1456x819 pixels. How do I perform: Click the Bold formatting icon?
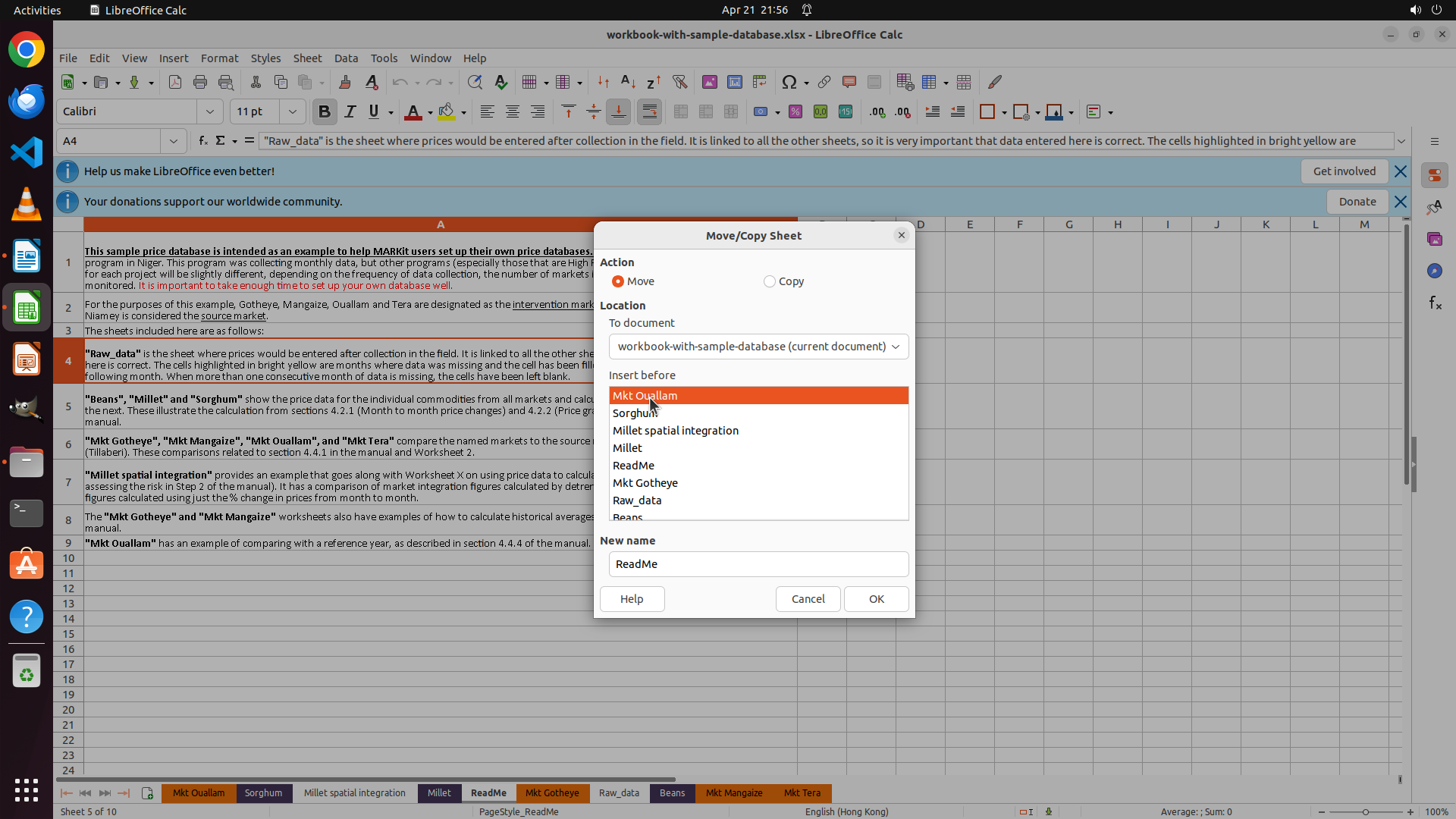(x=325, y=112)
